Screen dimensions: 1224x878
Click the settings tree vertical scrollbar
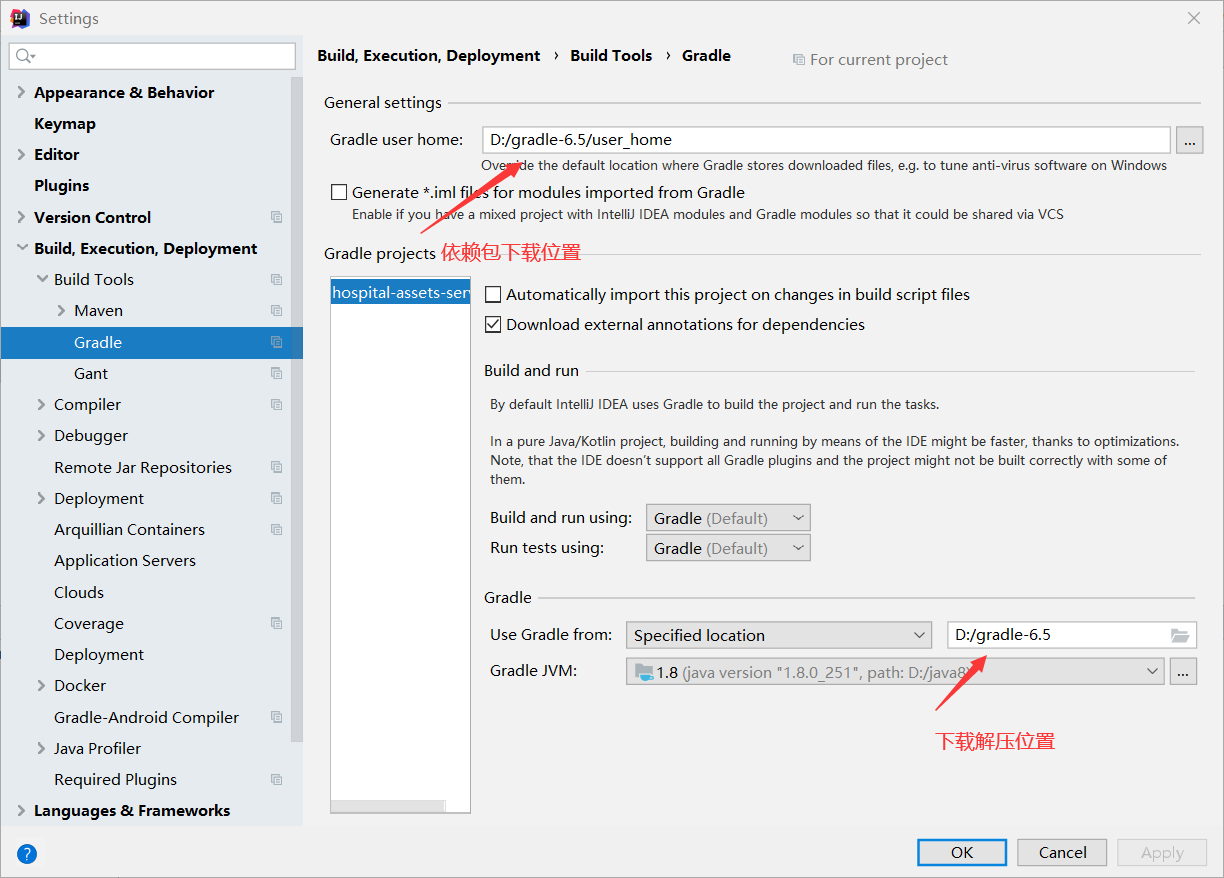click(296, 410)
